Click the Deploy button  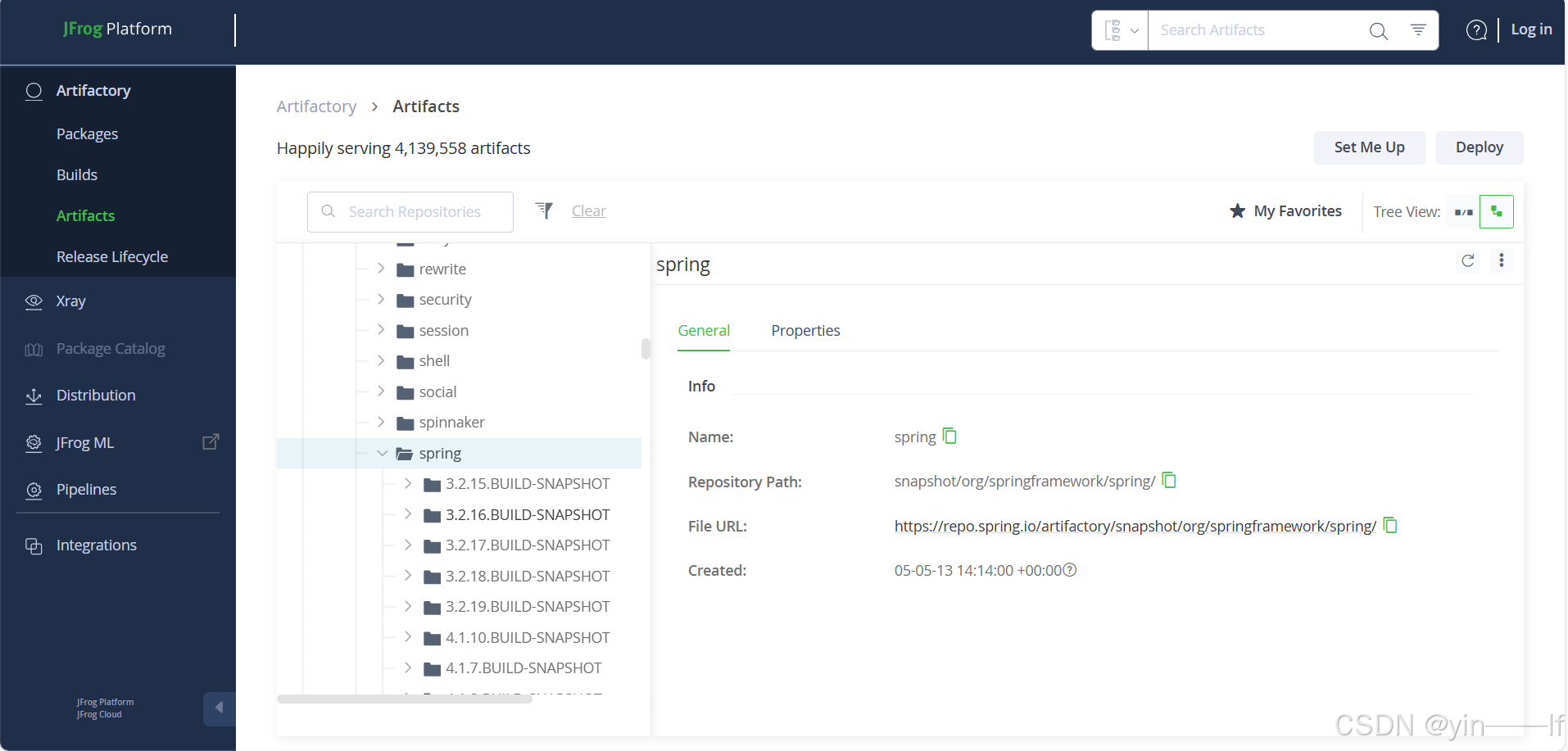point(1479,147)
